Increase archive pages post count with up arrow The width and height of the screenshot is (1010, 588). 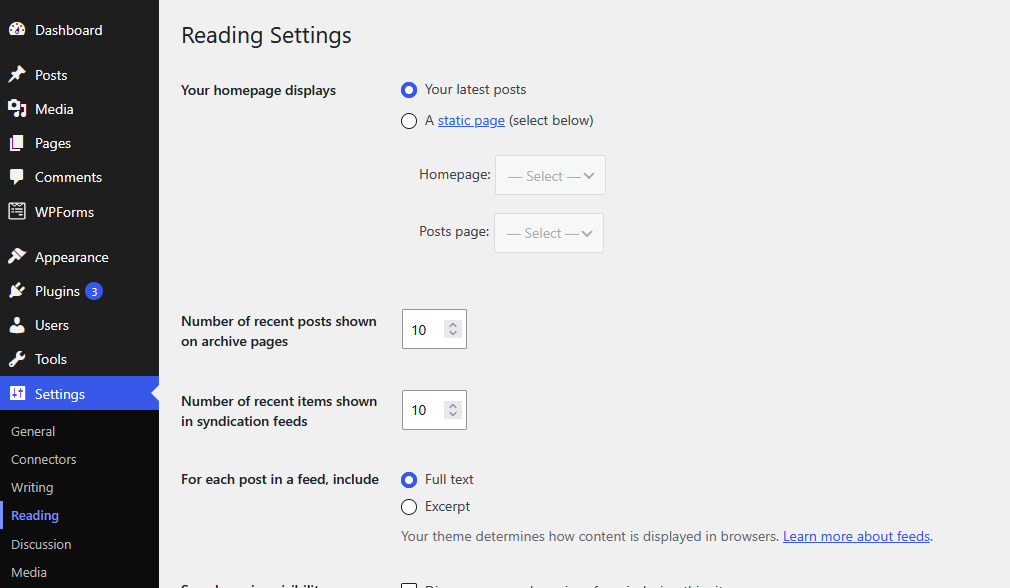[453, 325]
